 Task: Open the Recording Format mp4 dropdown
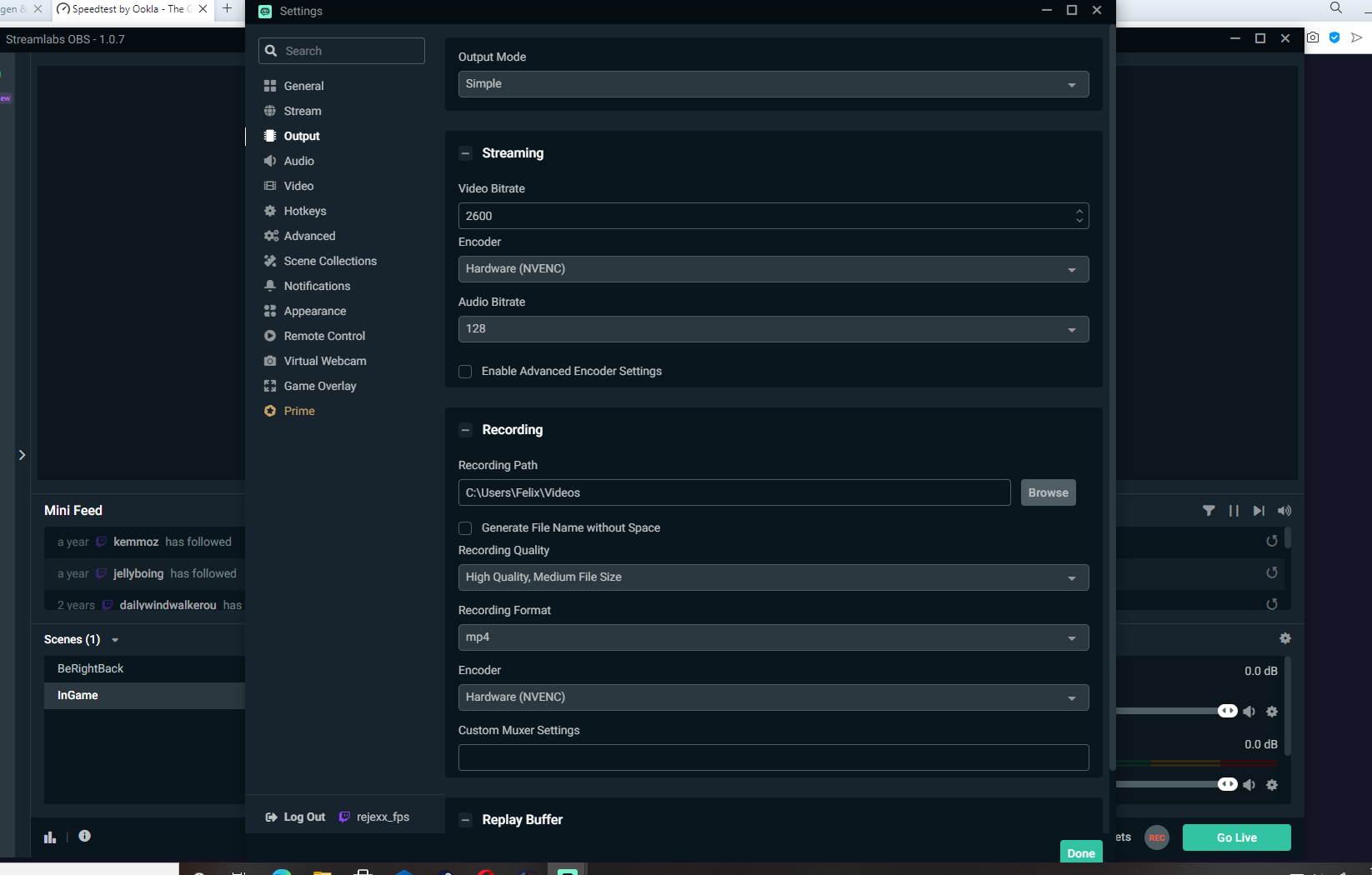[x=773, y=637]
